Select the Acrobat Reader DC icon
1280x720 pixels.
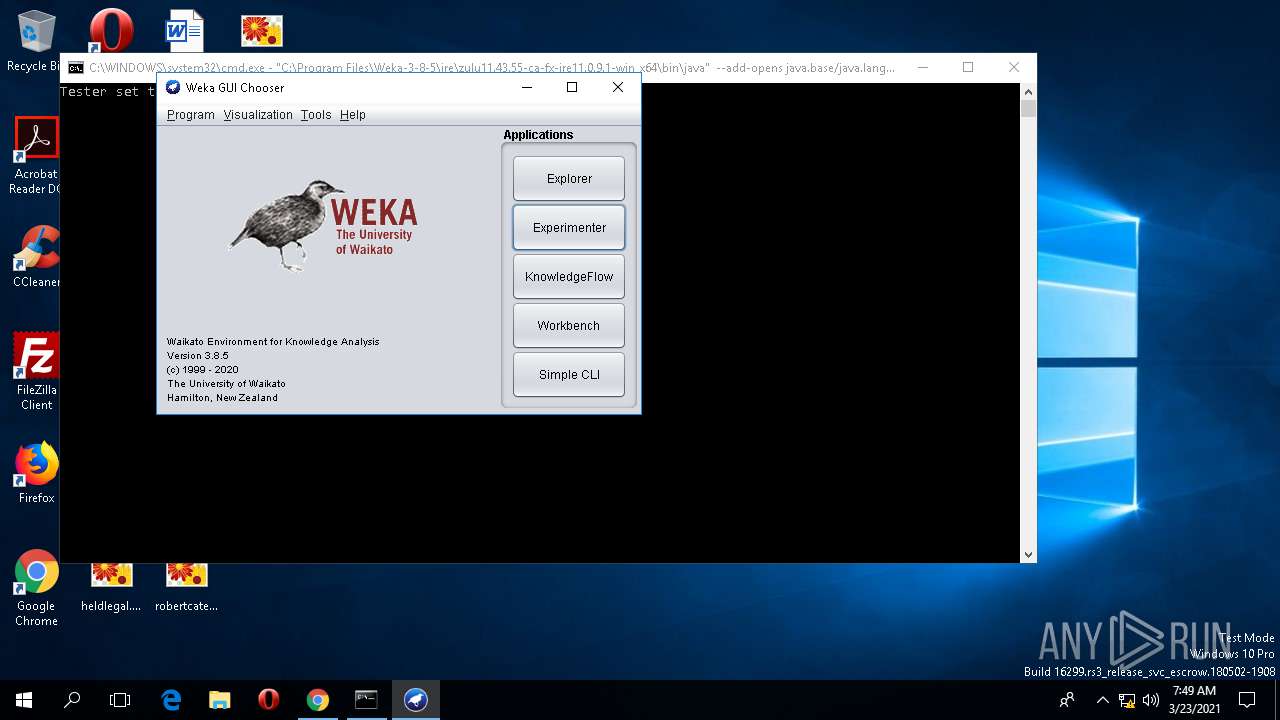point(36,155)
